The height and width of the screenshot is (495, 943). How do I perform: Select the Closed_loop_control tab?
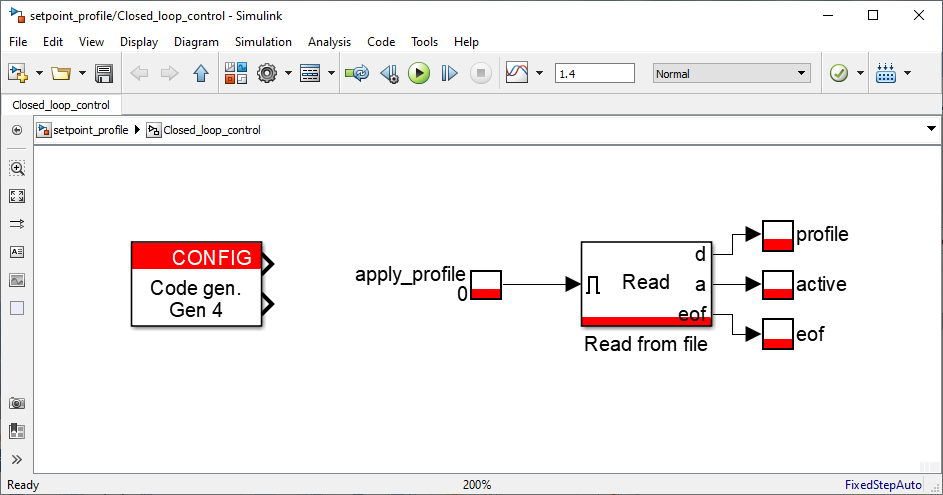[x=61, y=105]
